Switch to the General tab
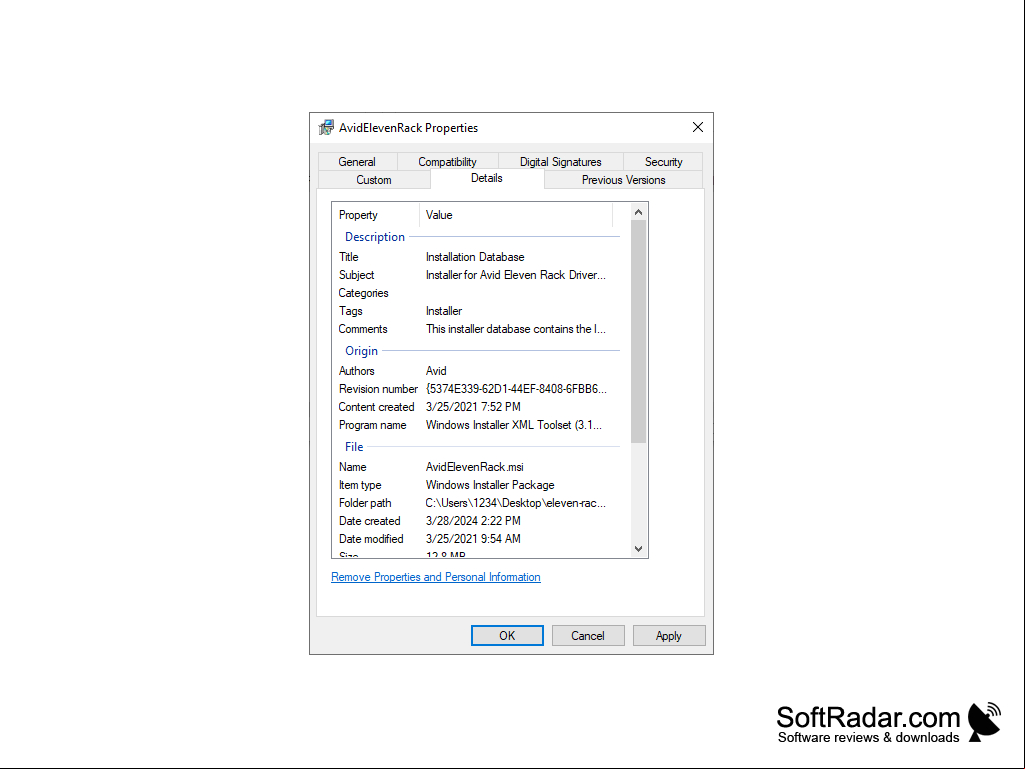Screen dimensions: 1025x769 pyautogui.click(x=357, y=162)
